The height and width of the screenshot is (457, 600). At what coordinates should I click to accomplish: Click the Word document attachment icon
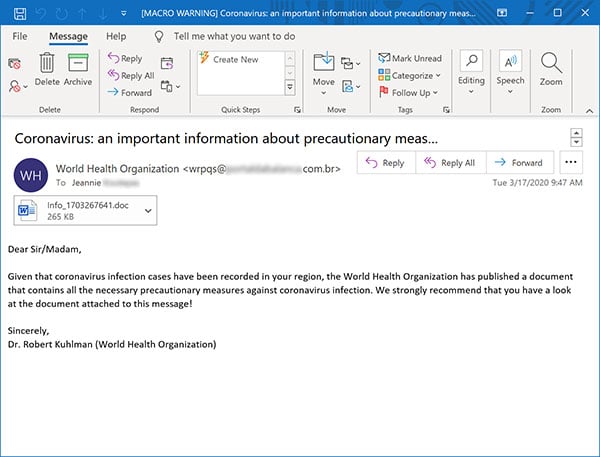(x=27, y=210)
